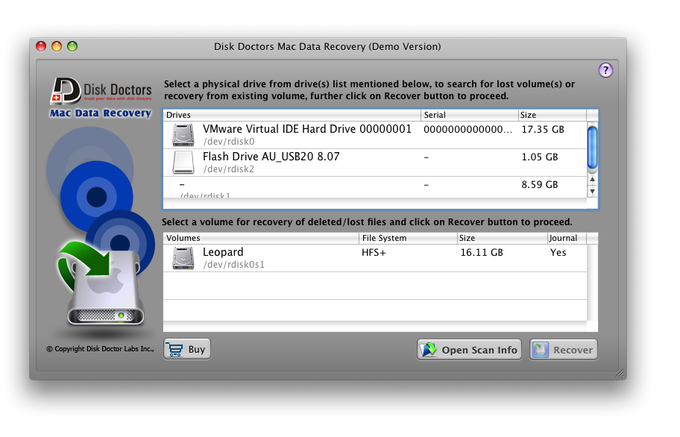The width and height of the screenshot is (680, 437).
Task: Click the drives list scrollbar thumb
Action: coord(592,147)
